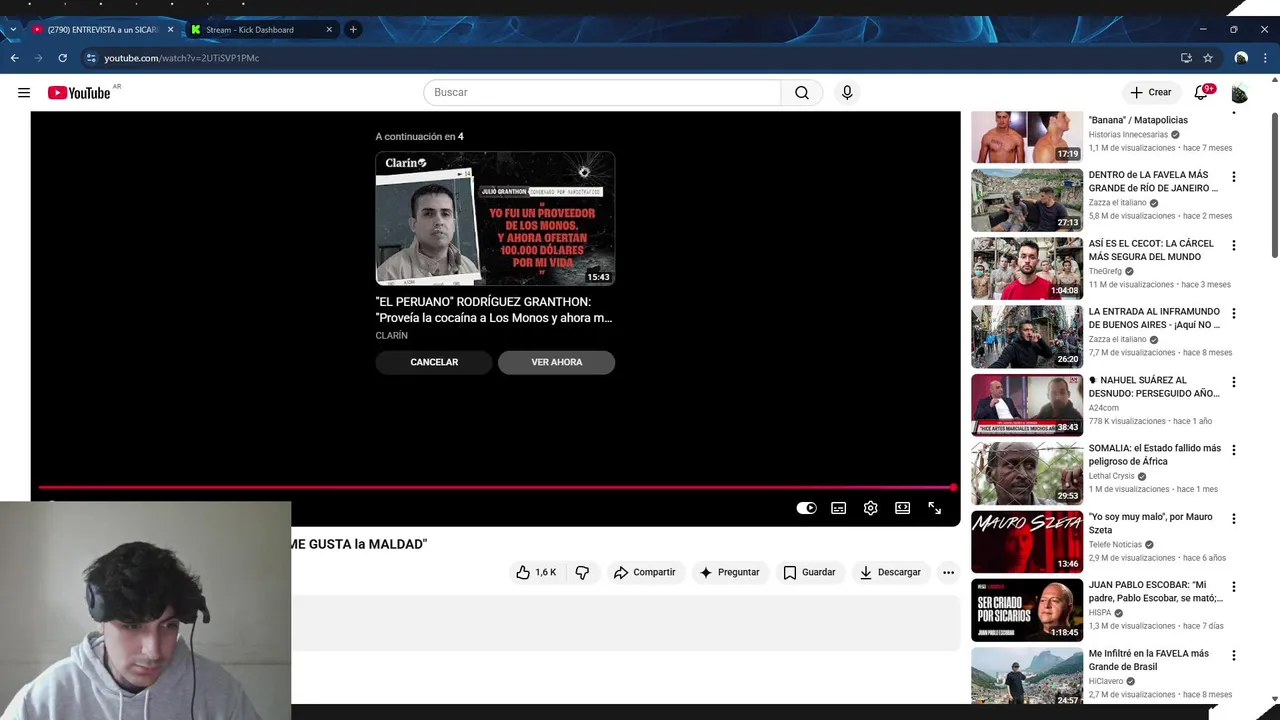Viewport: 1280px width, 720px height.
Task: Open options for "Yo soy muy malo" video
Action: point(1233,519)
